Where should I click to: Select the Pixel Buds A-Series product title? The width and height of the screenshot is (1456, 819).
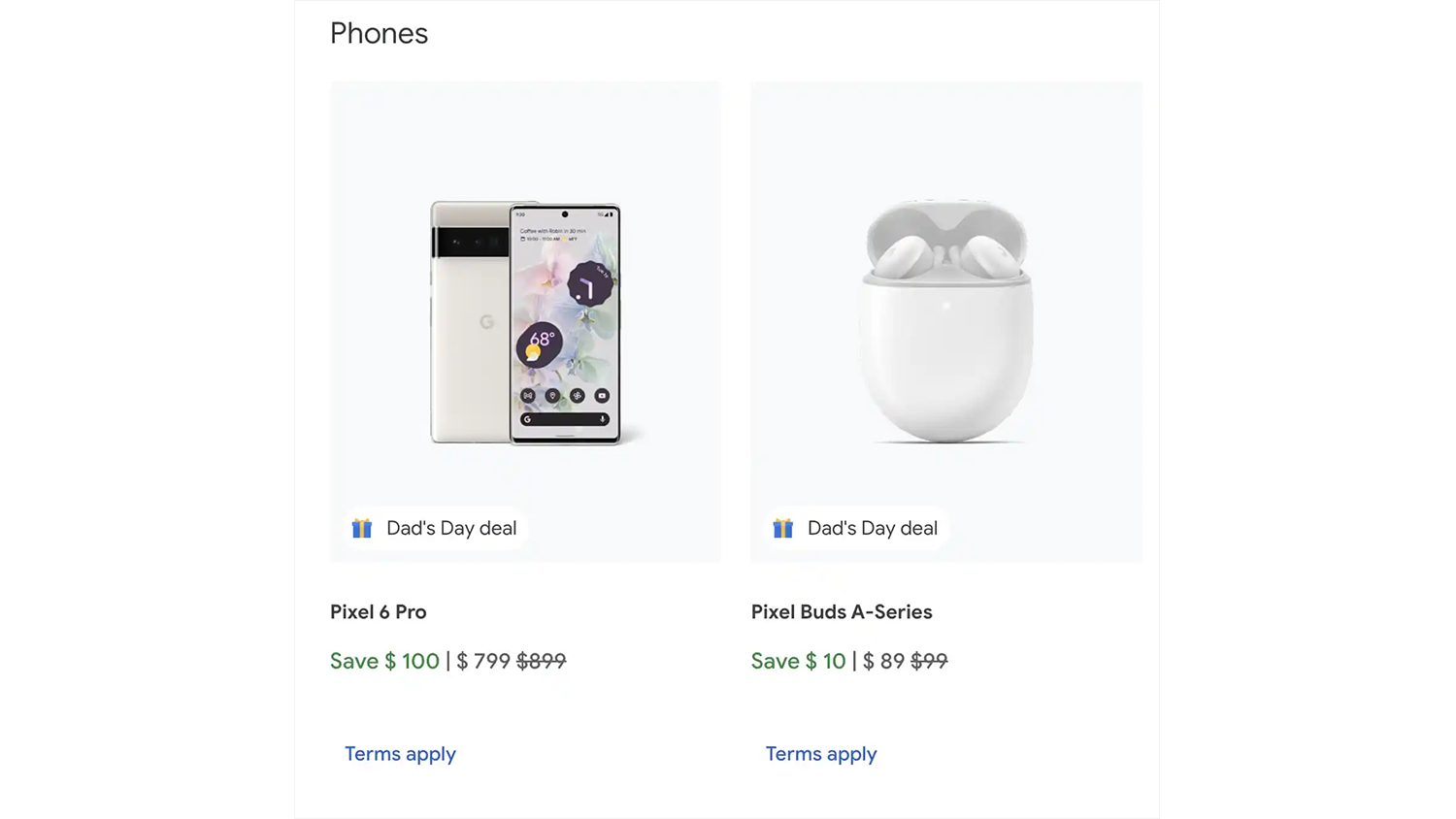click(842, 612)
